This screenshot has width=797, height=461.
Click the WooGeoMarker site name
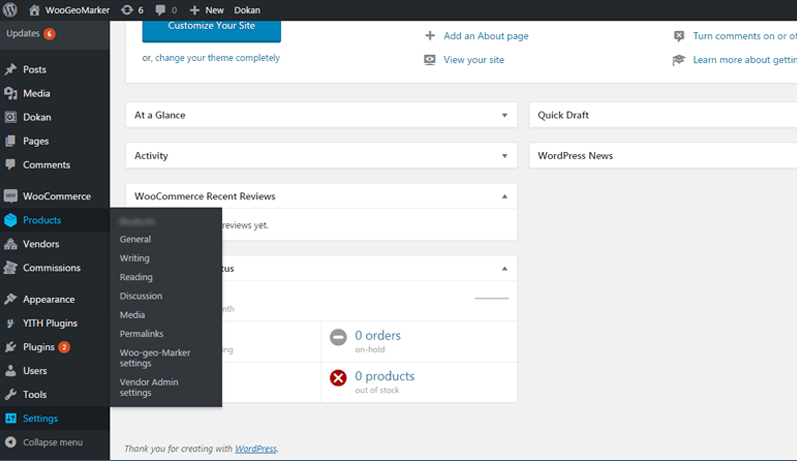77,10
